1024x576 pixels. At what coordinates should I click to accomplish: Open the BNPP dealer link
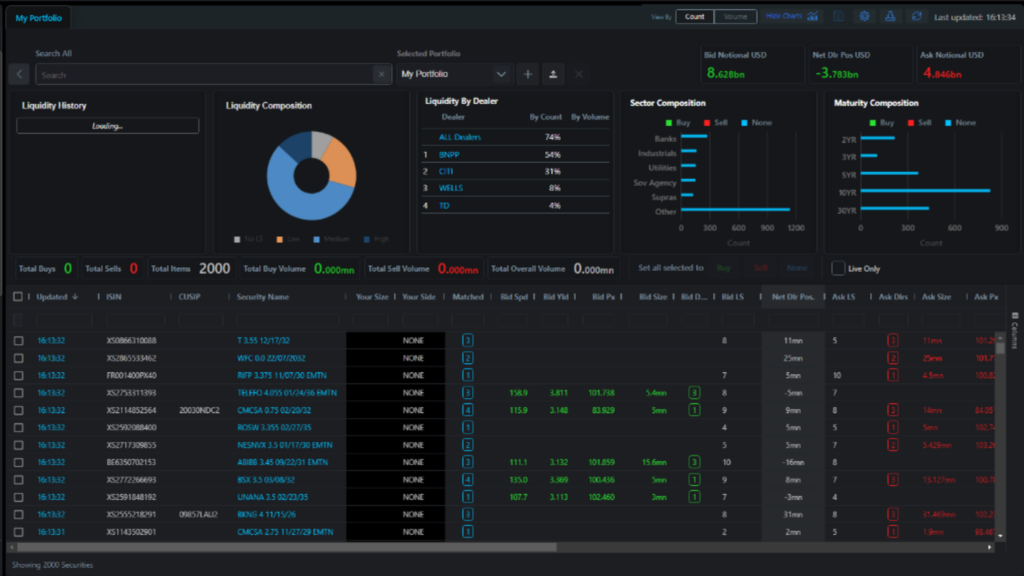[x=449, y=155]
